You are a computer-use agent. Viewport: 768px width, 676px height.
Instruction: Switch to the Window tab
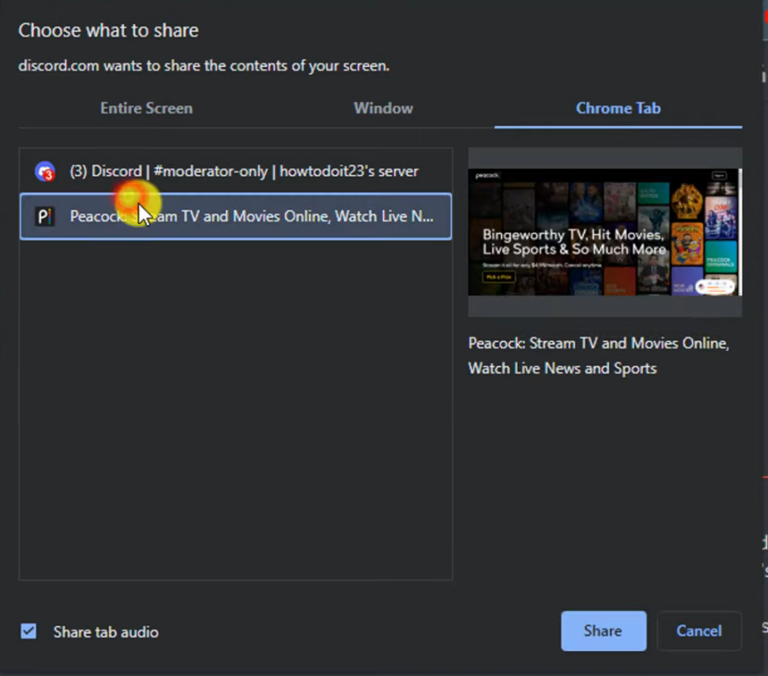pos(383,108)
